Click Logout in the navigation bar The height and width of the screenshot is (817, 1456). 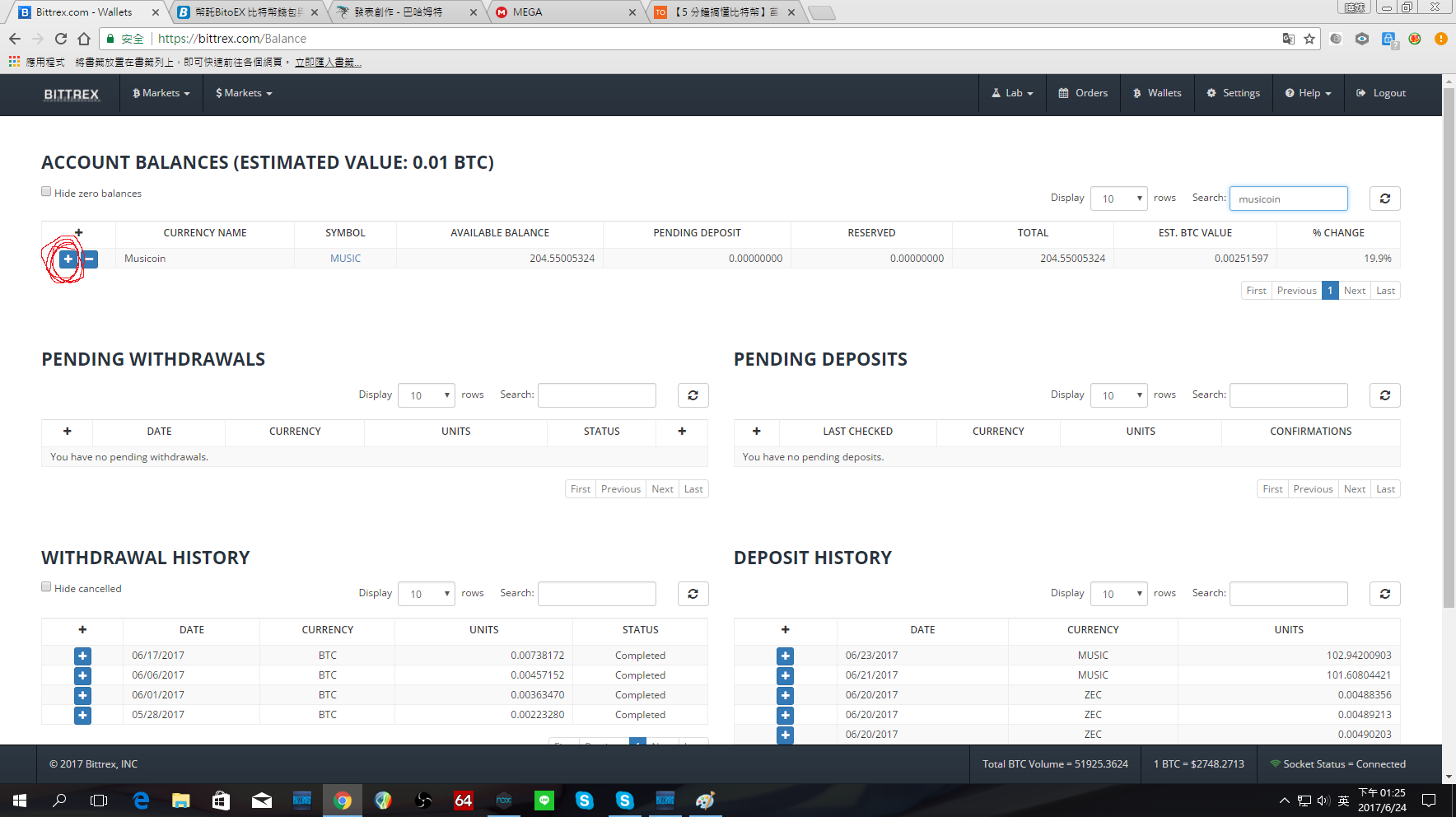point(1381,94)
